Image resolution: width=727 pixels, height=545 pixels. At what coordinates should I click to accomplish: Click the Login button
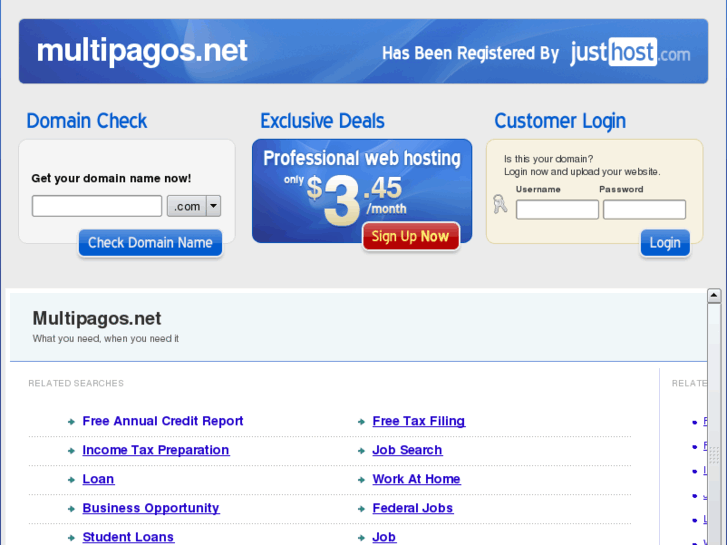coord(665,243)
